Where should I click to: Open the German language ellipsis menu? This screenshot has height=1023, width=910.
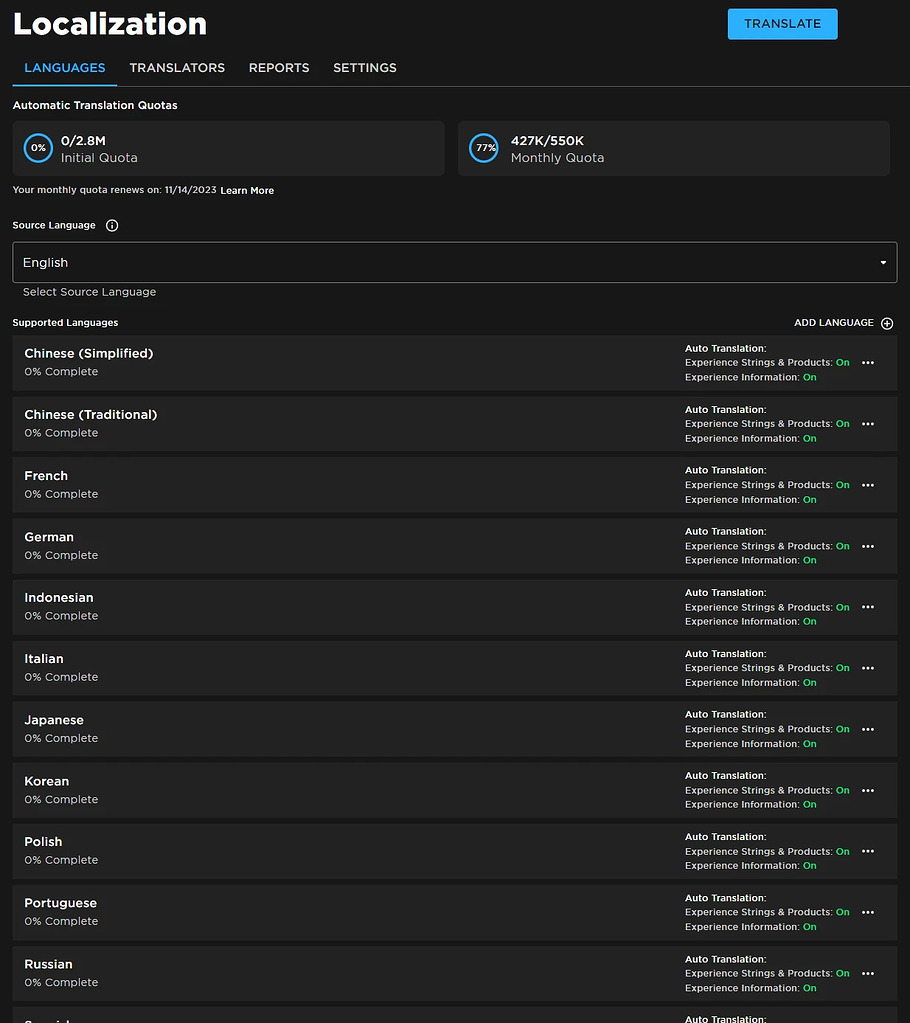(x=868, y=546)
